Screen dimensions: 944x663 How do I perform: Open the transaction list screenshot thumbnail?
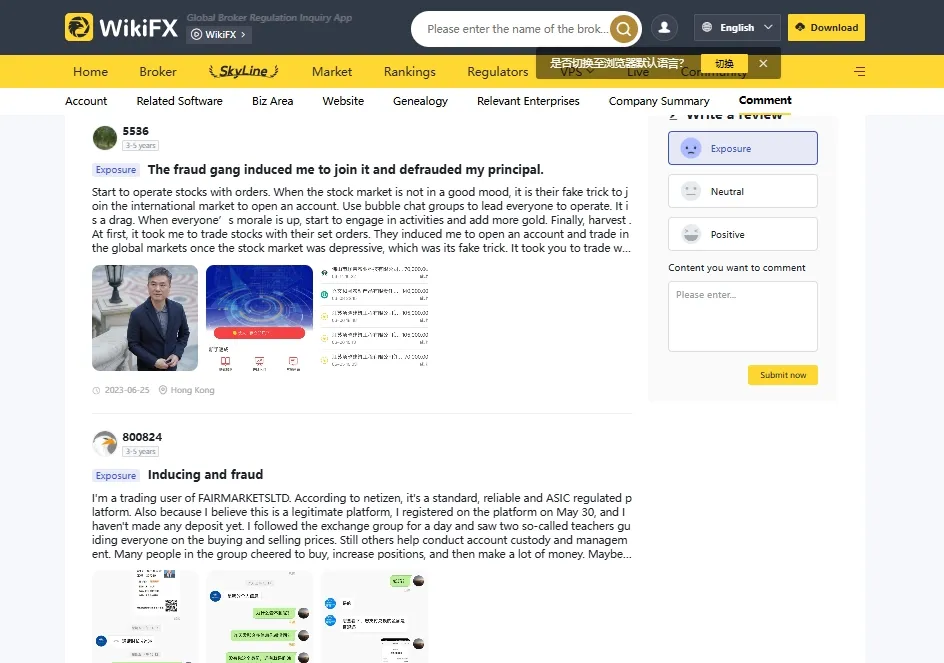374,317
